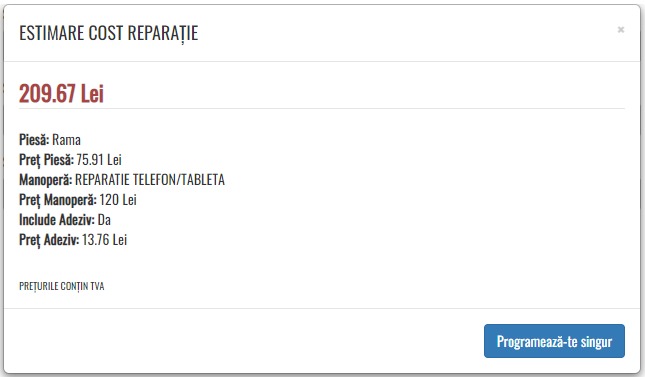
Task: Select the 13.76 Lei adhesive price
Action: coord(104,240)
